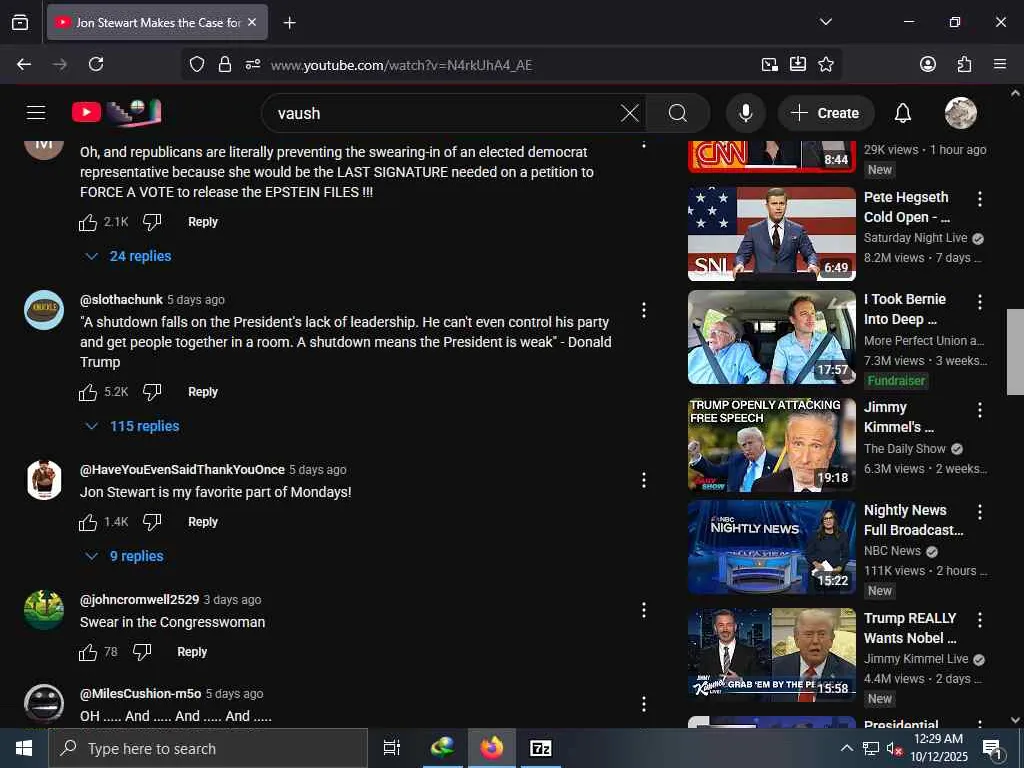Open more actions for Nightly News video
The width and height of the screenshot is (1024, 768).
980,511
